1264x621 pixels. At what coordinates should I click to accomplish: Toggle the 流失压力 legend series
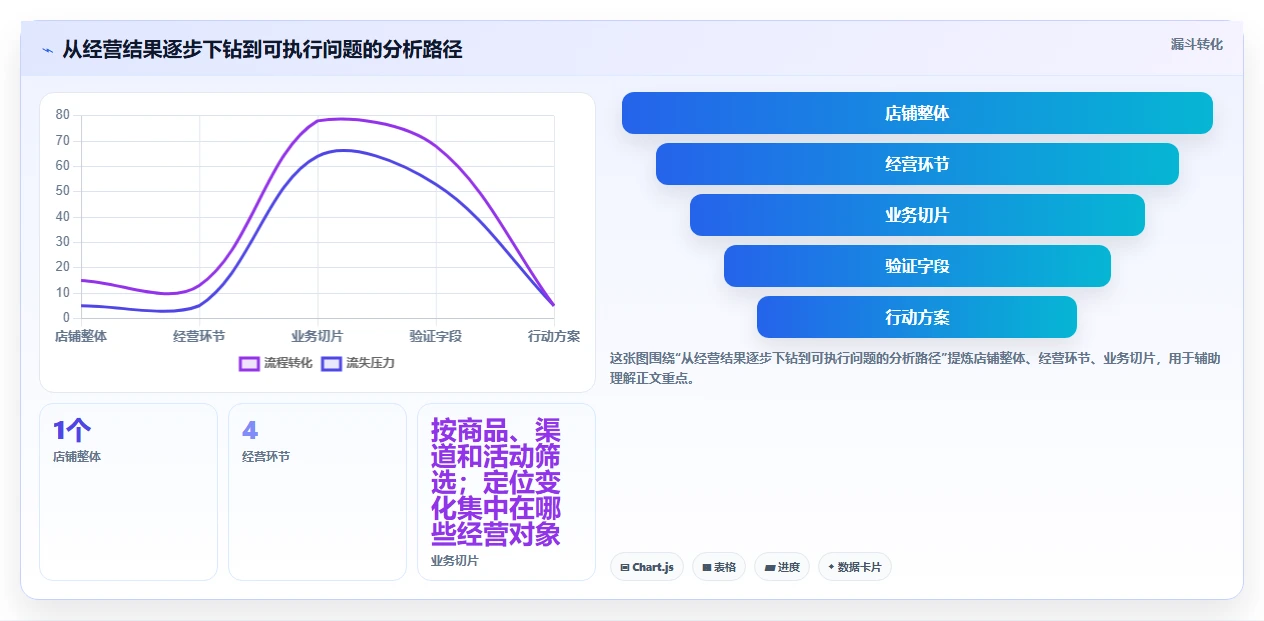coord(357,363)
